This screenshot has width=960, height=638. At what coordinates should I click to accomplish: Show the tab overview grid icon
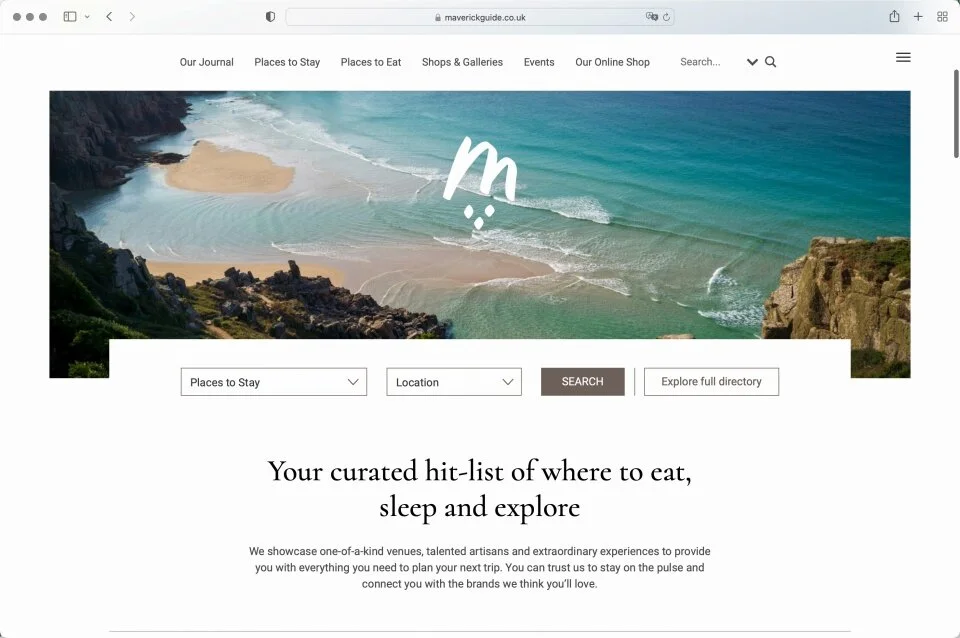(942, 17)
